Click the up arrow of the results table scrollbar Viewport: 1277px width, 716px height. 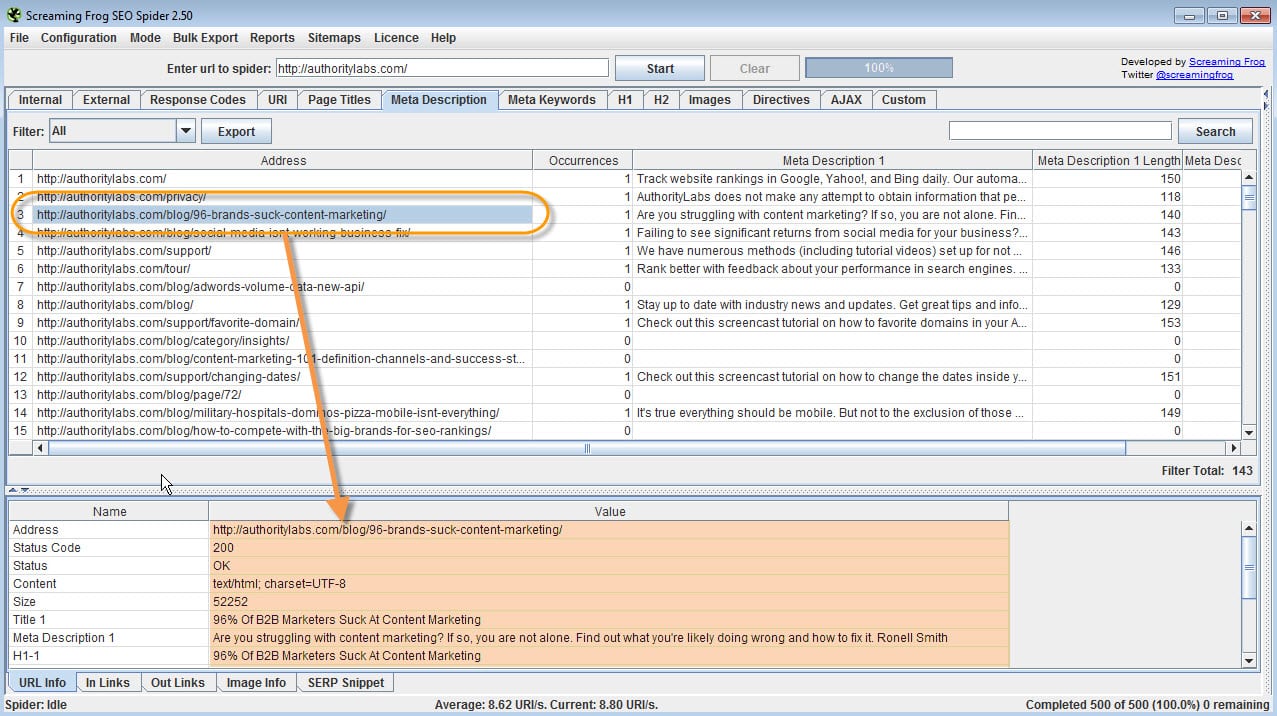(1249, 178)
